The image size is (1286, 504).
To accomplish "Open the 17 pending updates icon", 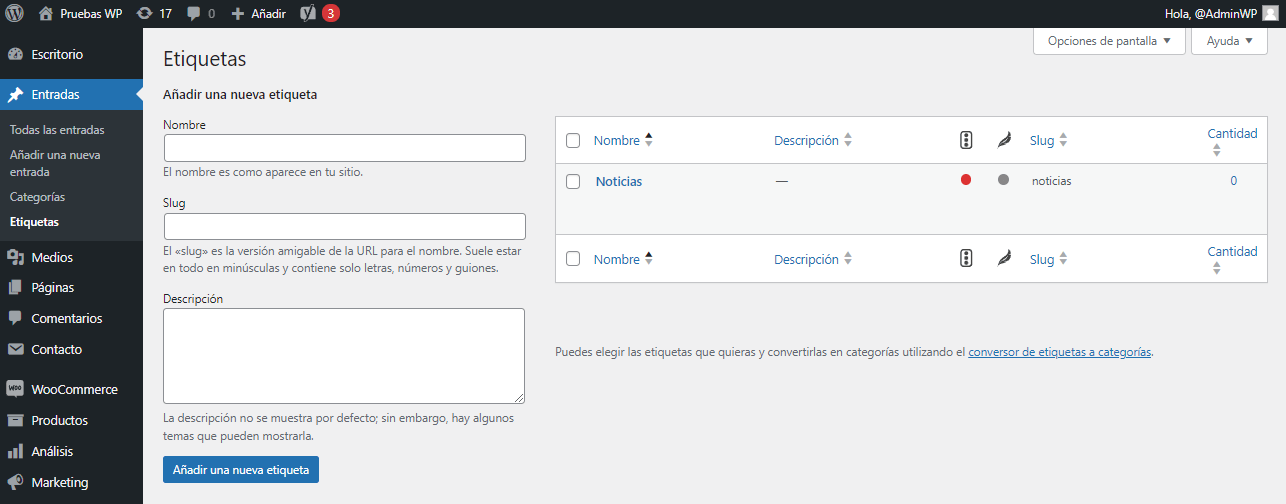I will pyautogui.click(x=144, y=14).
